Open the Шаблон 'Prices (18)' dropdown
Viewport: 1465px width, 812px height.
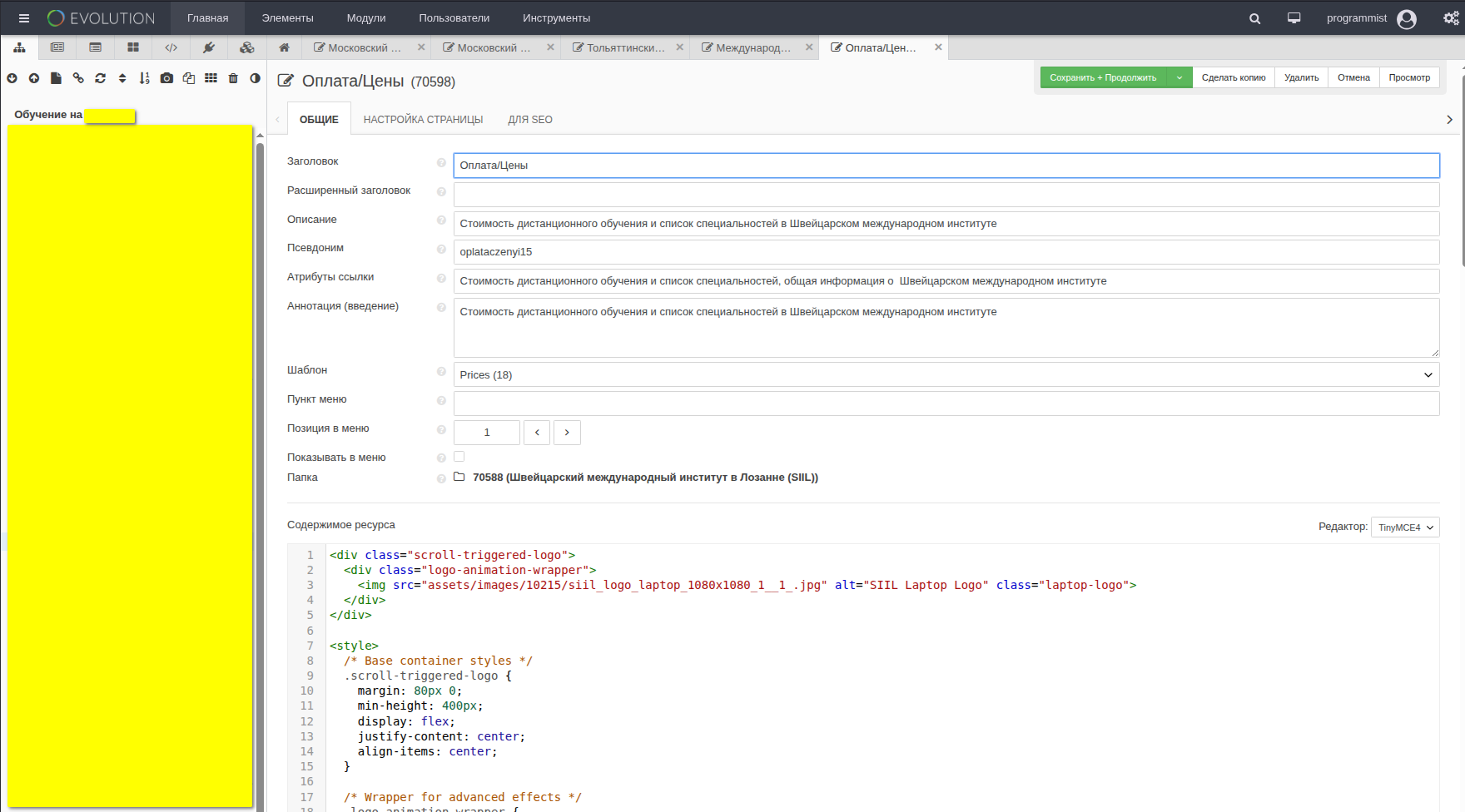946,374
